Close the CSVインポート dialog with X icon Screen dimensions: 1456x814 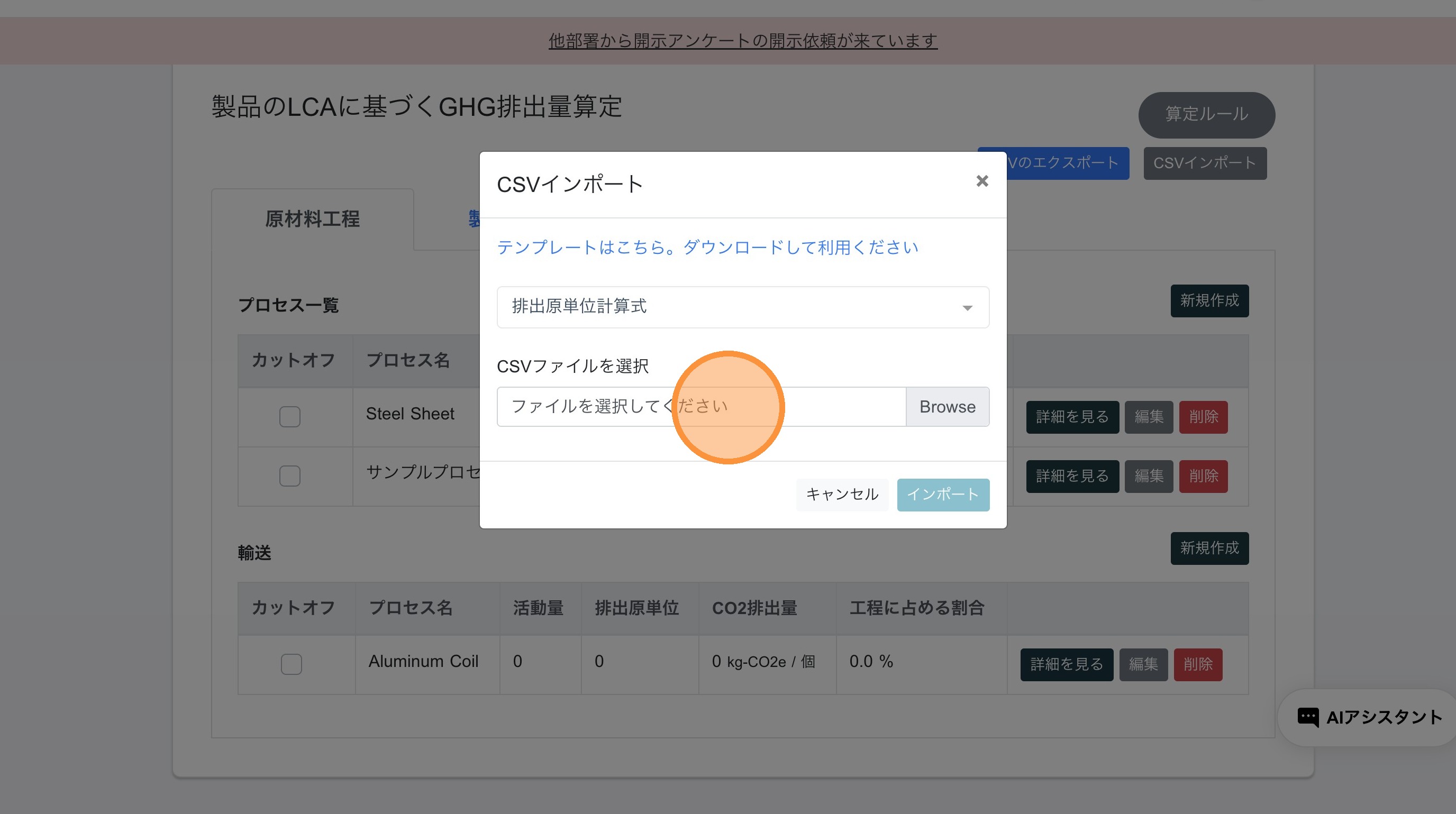tap(982, 181)
